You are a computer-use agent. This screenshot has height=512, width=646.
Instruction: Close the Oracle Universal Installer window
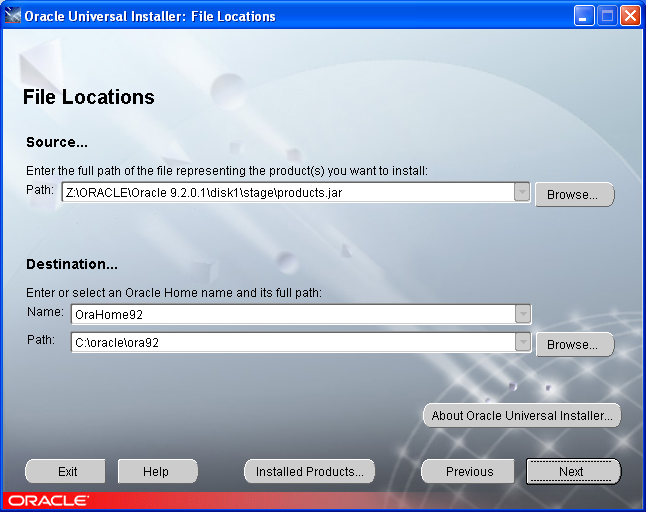click(x=630, y=16)
